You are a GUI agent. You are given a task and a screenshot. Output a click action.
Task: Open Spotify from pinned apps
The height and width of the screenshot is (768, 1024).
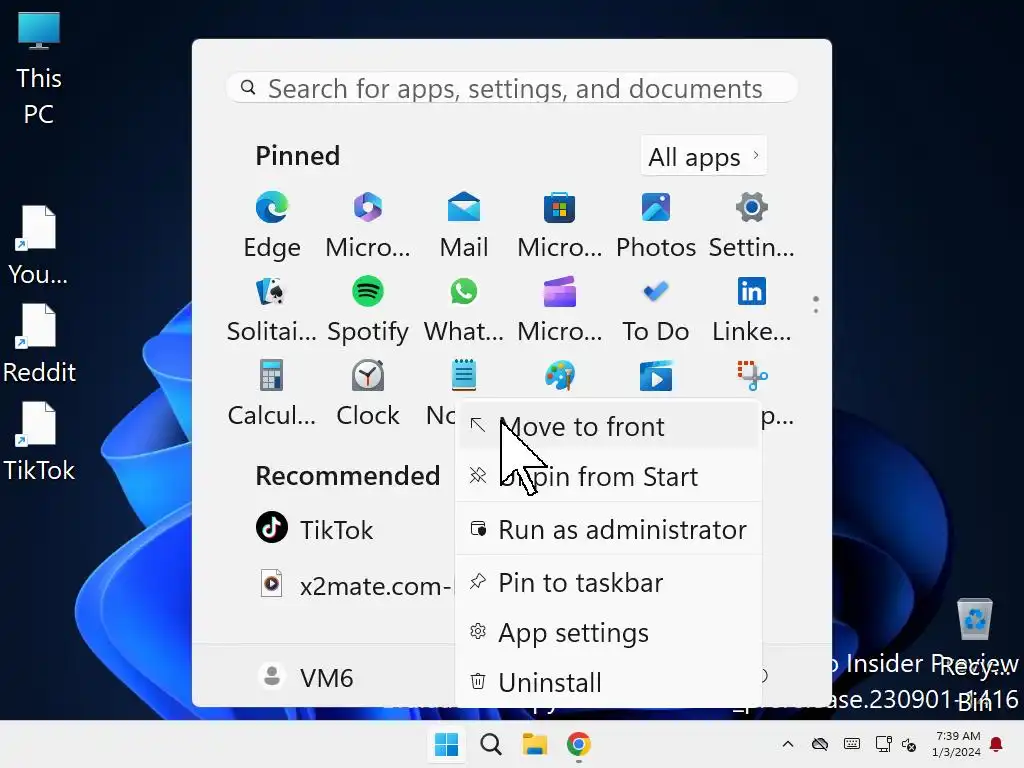pos(368,310)
